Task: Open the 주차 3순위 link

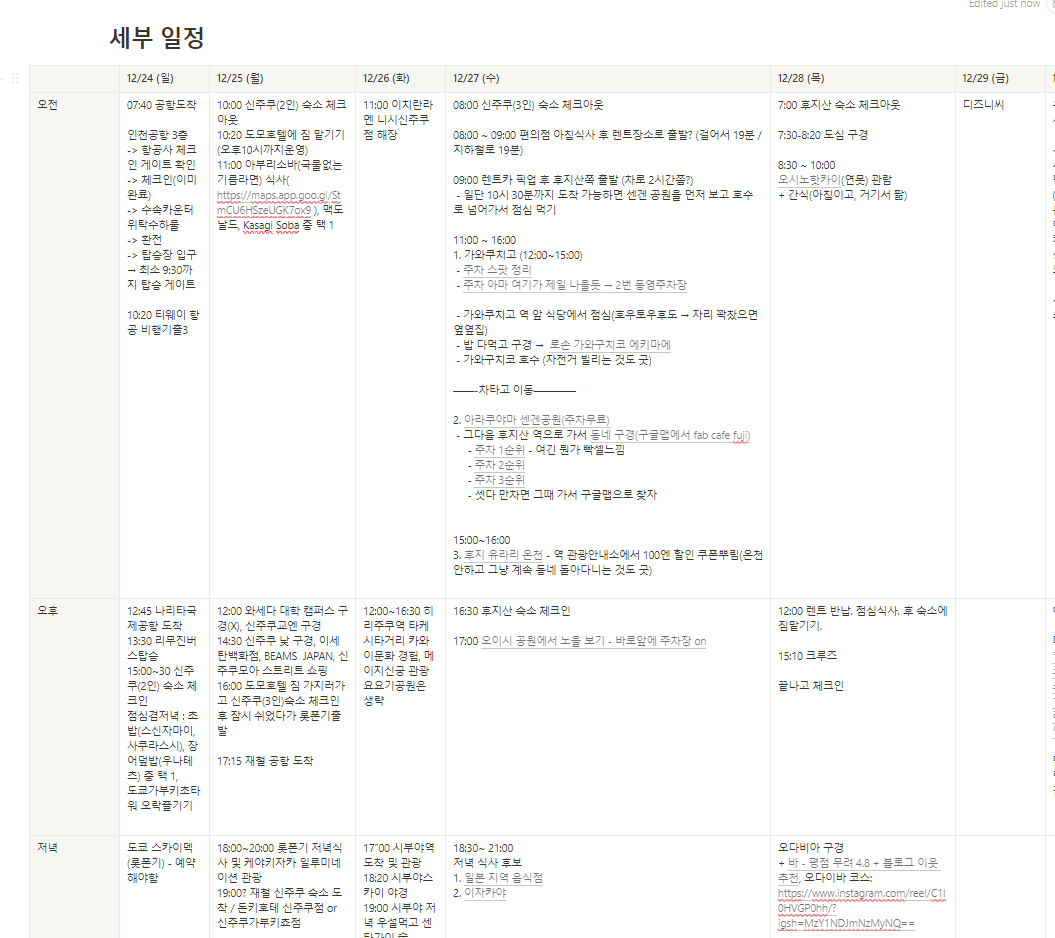Action: tap(499, 479)
